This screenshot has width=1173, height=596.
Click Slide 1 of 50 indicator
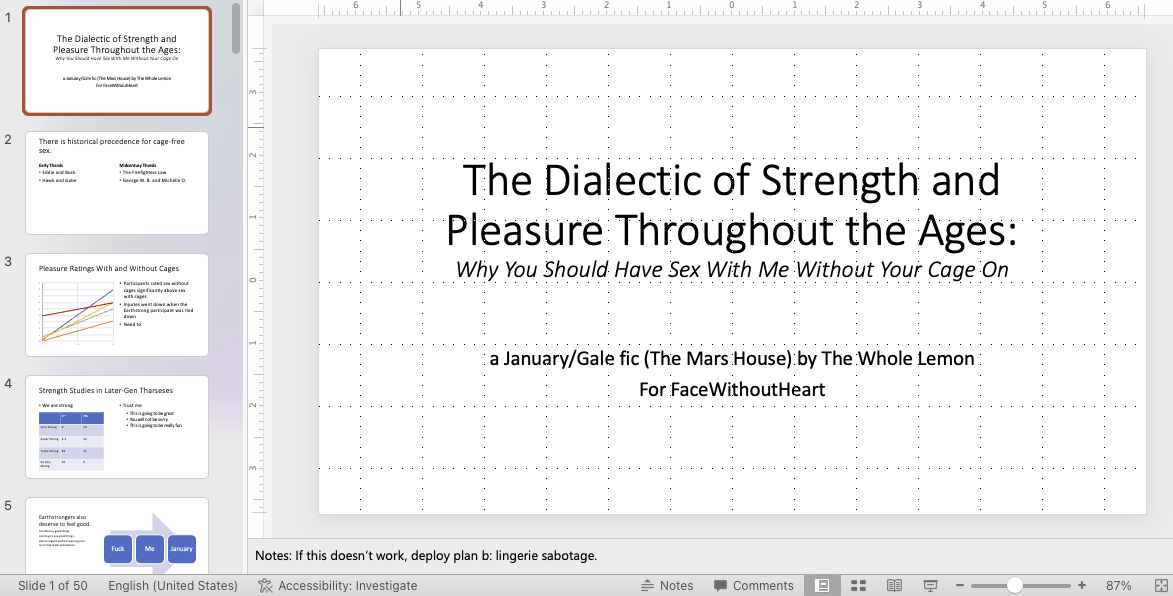(52, 586)
